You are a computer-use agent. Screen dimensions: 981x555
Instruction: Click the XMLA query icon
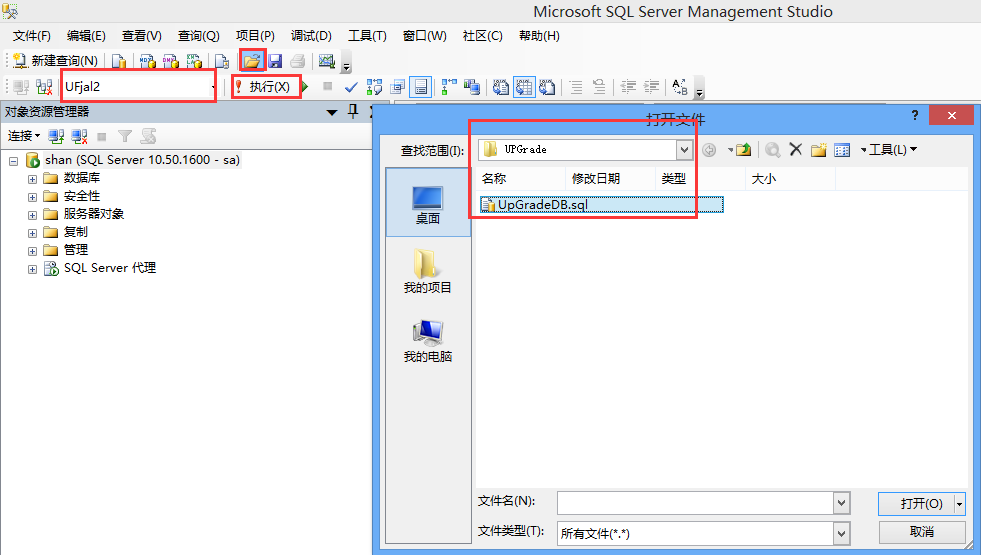click(195, 61)
